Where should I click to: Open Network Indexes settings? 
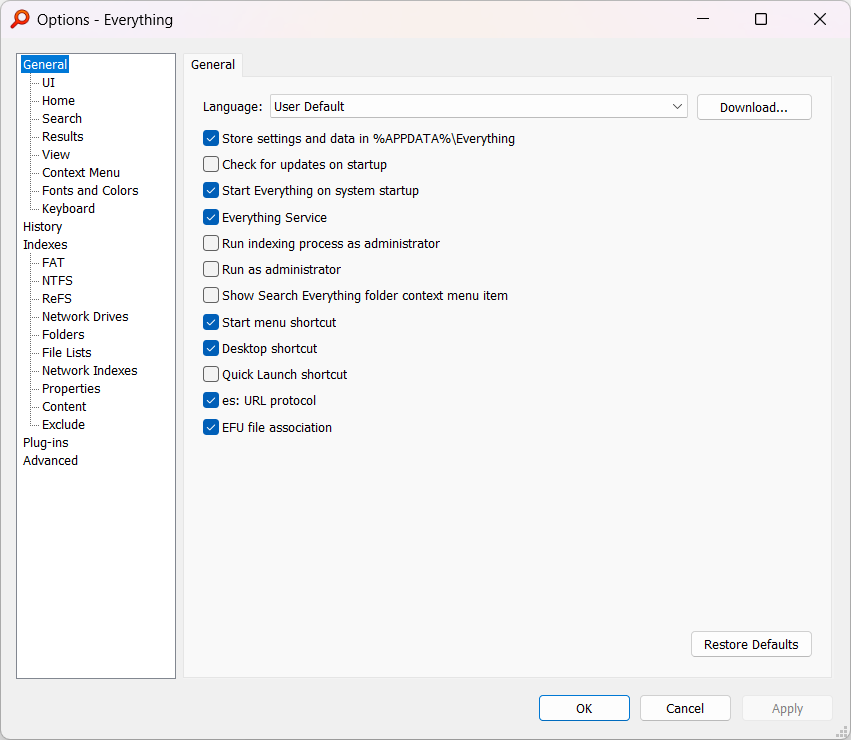pyautogui.click(x=90, y=370)
